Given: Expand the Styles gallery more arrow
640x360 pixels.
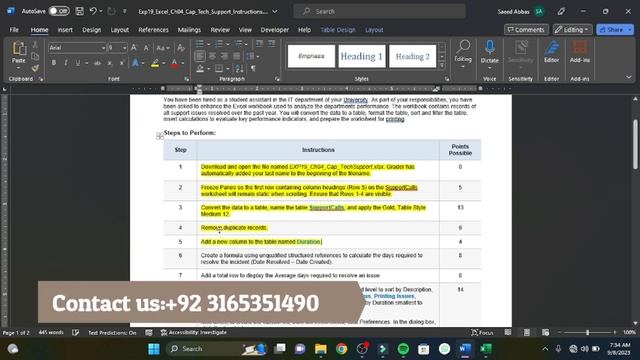Looking at the screenshot, I should click(442, 65).
